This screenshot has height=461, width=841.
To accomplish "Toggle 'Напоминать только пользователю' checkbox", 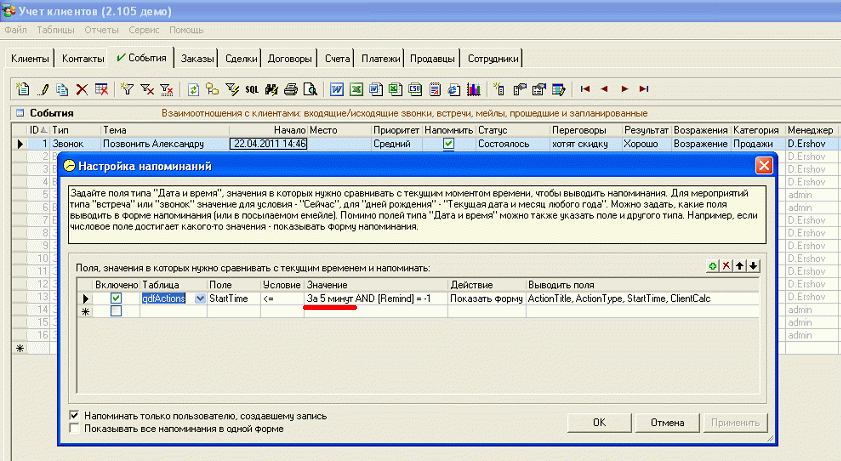I will pos(75,415).
